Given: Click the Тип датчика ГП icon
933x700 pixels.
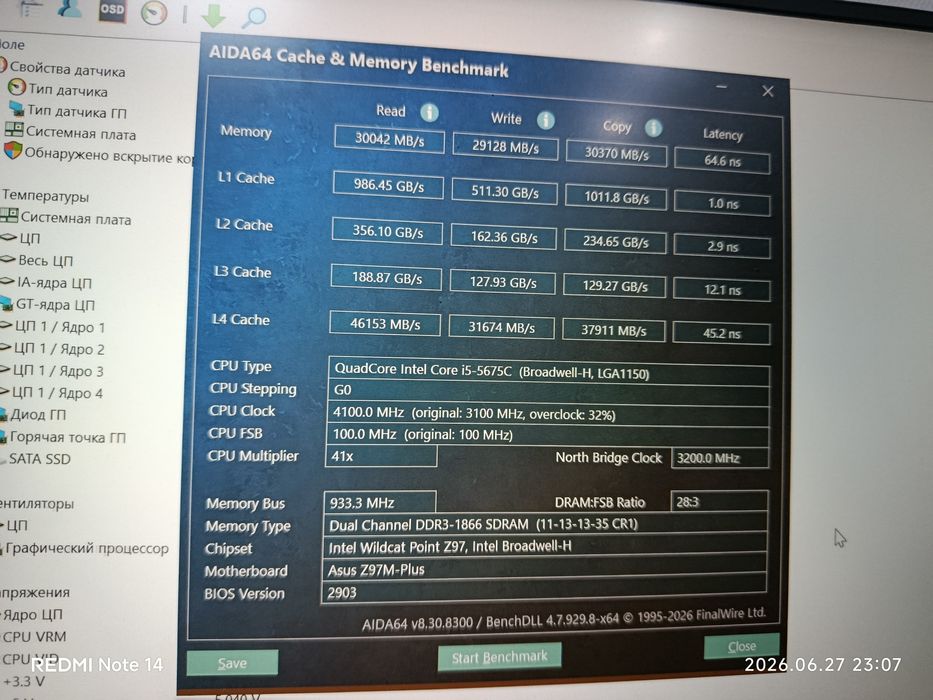Looking at the screenshot, I should [x=17, y=109].
